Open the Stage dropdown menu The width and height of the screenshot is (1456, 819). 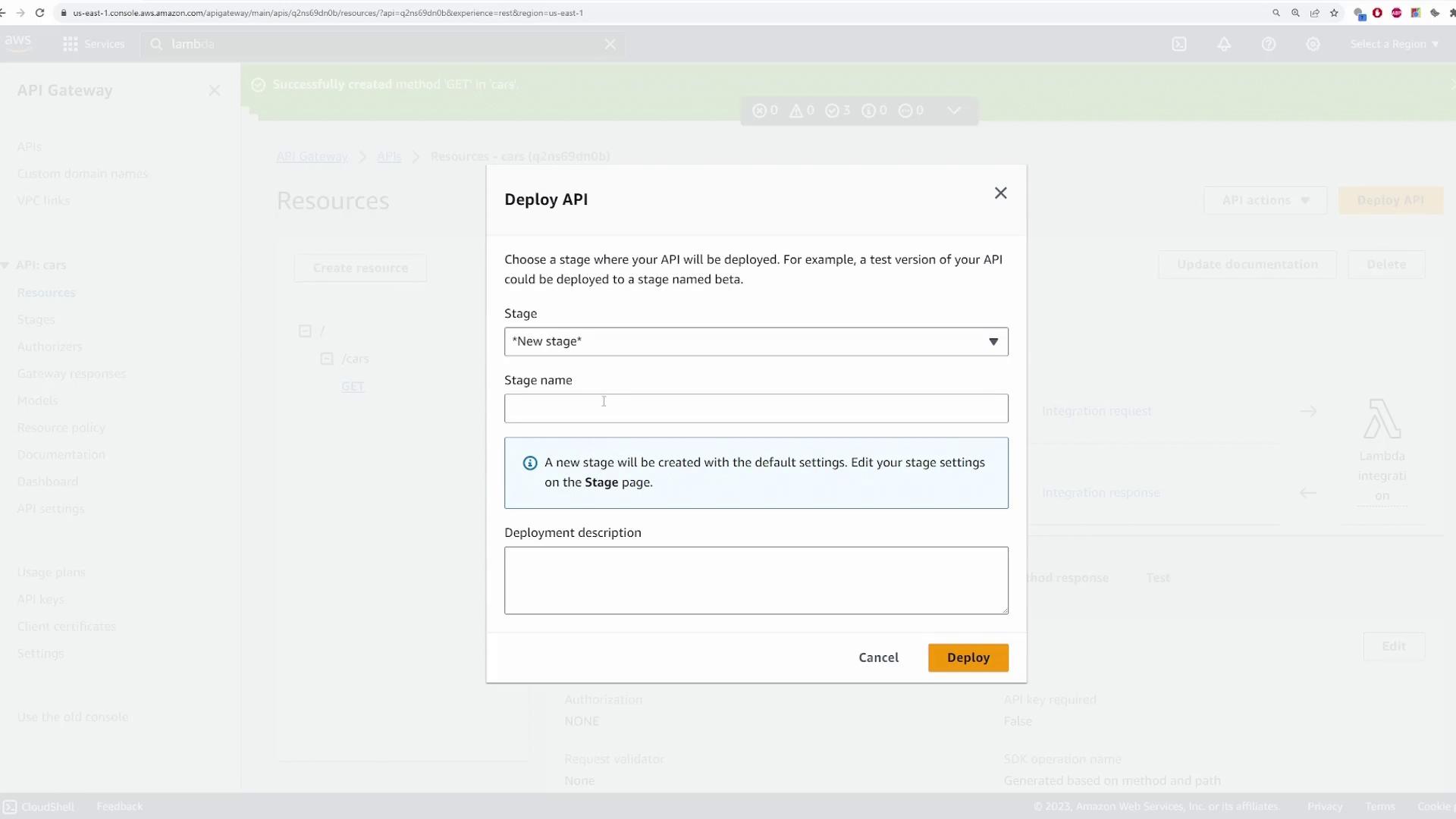755,341
